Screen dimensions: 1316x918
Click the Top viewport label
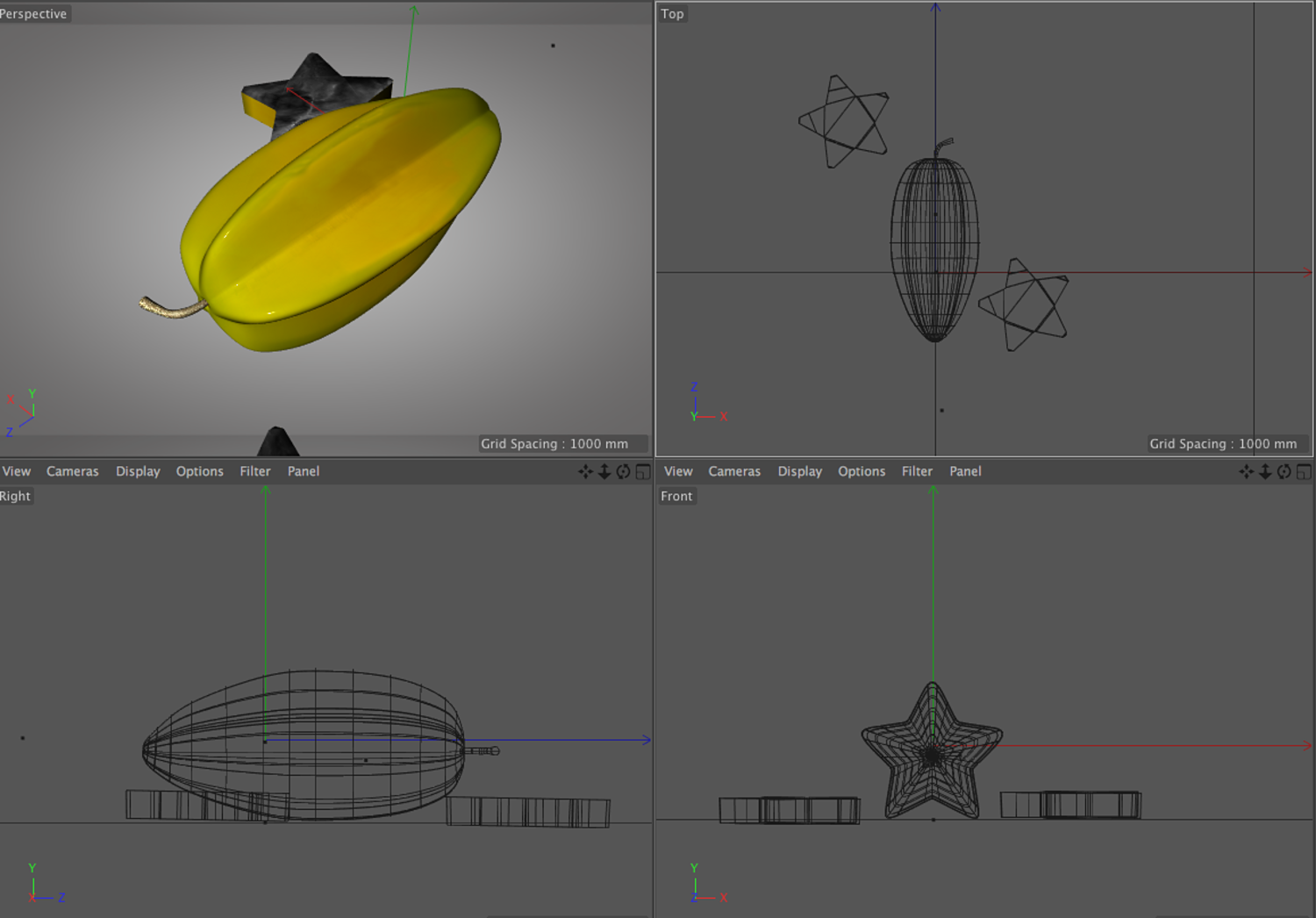672,14
